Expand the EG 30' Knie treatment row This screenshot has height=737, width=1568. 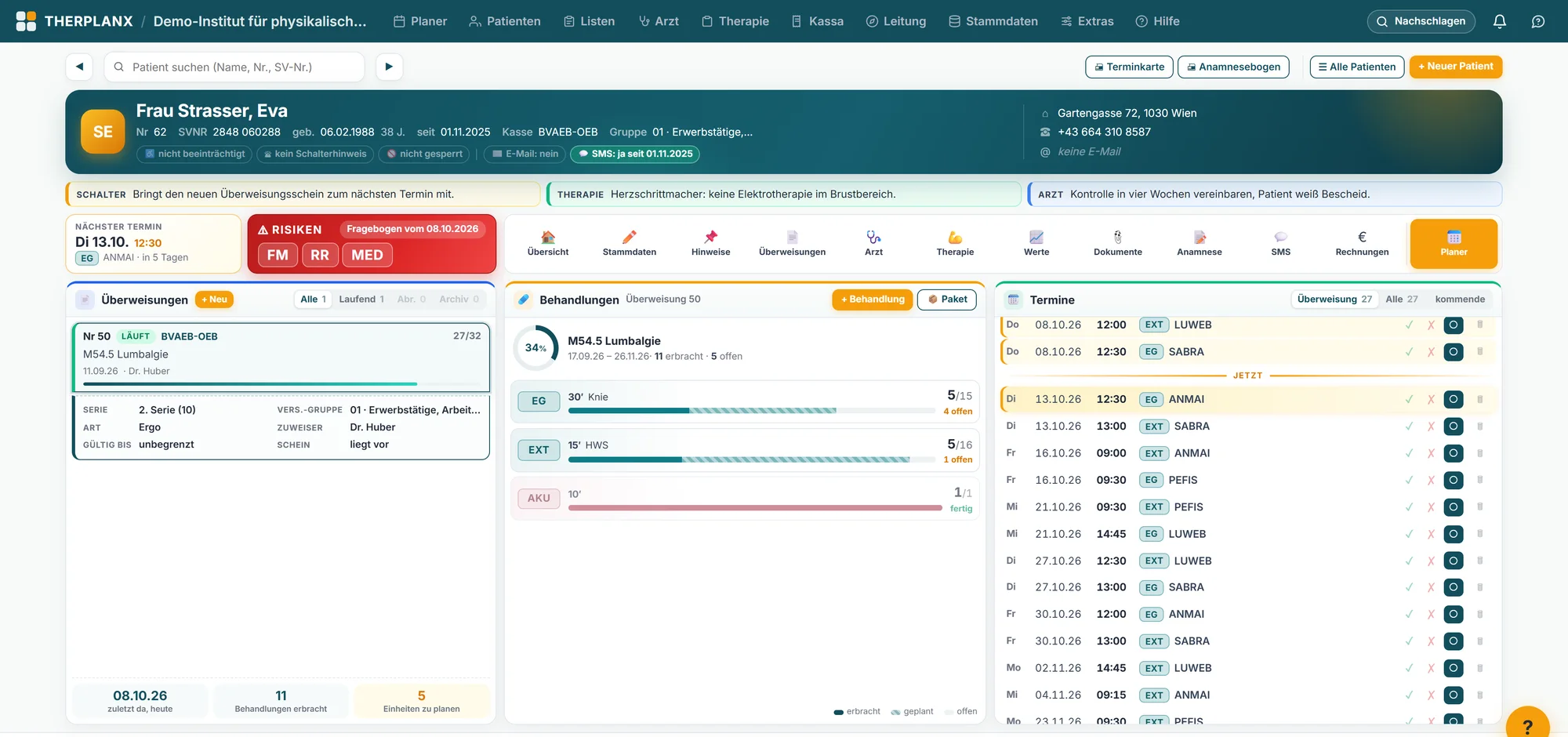745,401
